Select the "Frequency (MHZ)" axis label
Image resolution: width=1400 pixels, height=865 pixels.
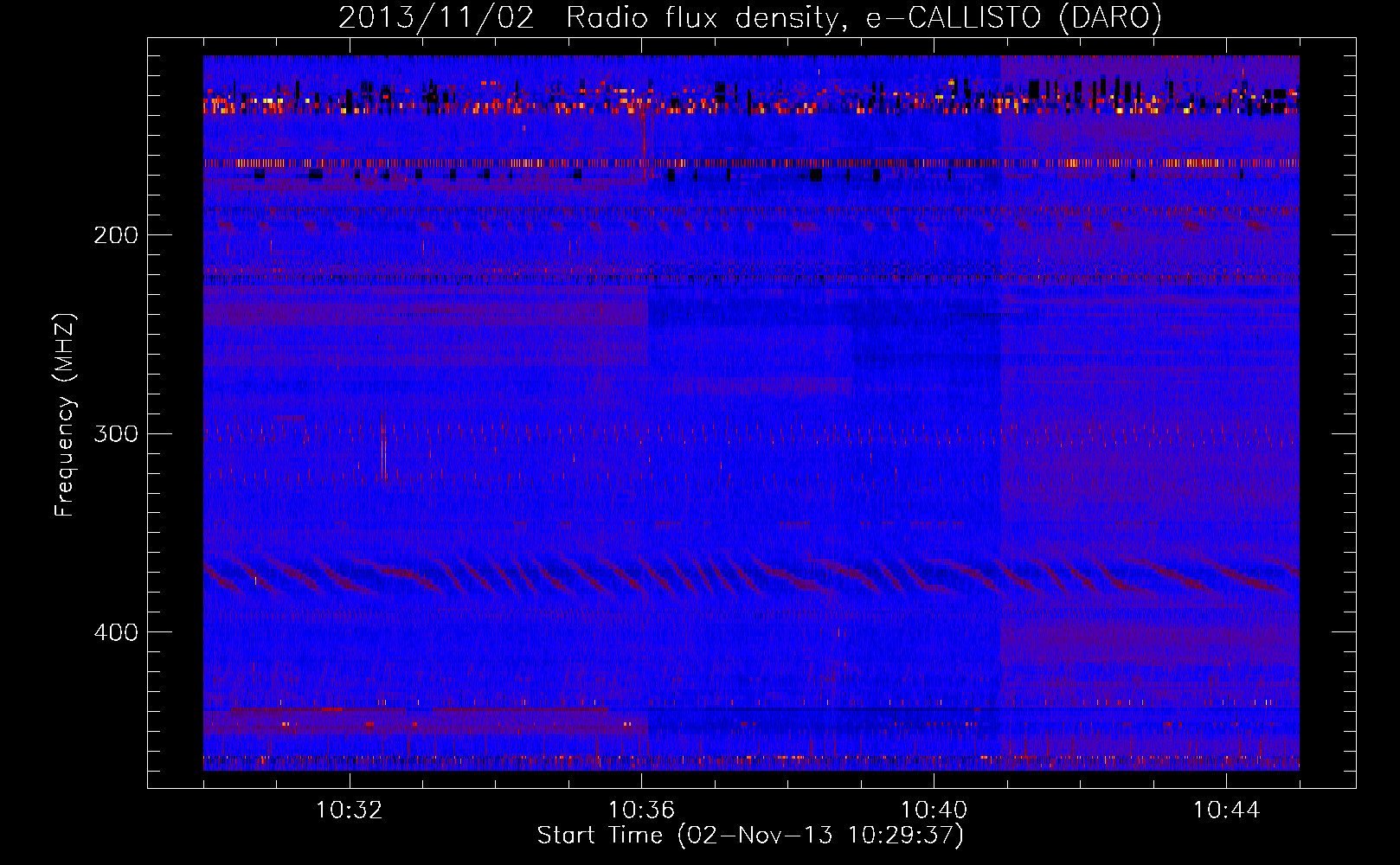click(66, 415)
